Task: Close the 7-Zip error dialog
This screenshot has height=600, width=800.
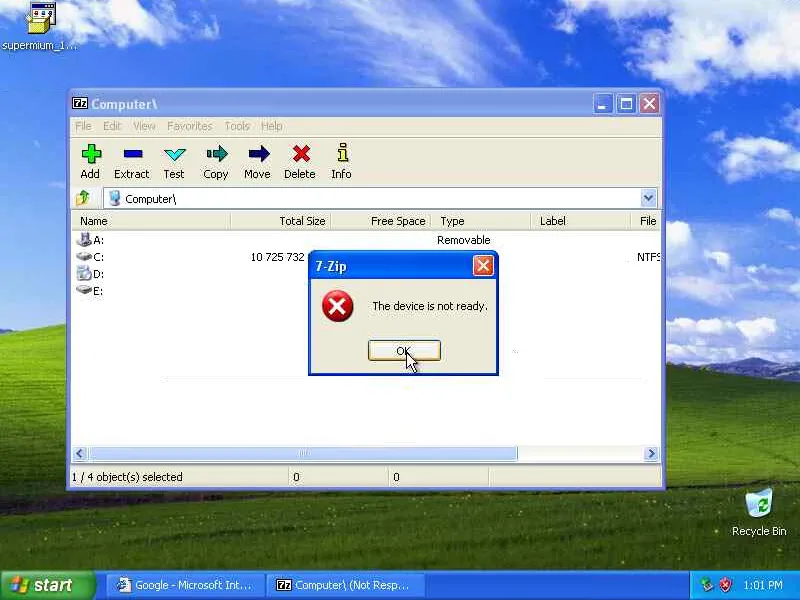Action: tap(483, 266)
